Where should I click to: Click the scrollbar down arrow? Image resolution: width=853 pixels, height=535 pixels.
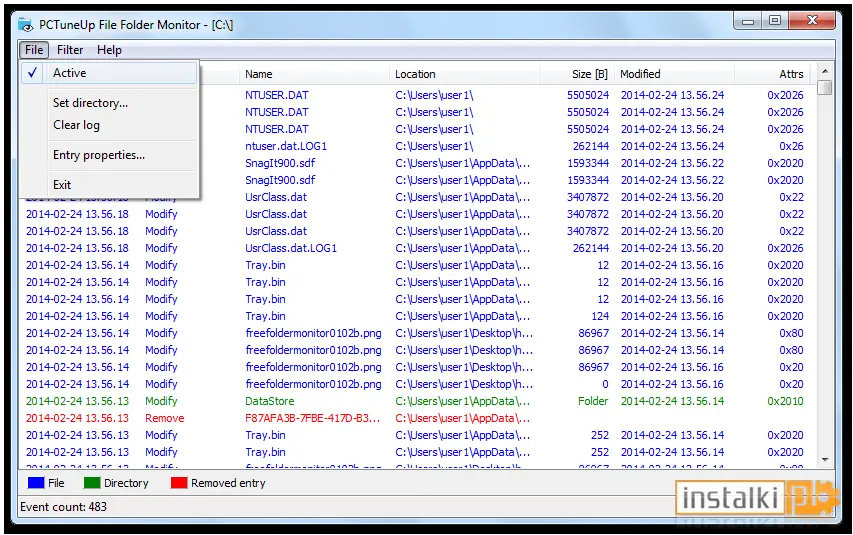point(825,460)
